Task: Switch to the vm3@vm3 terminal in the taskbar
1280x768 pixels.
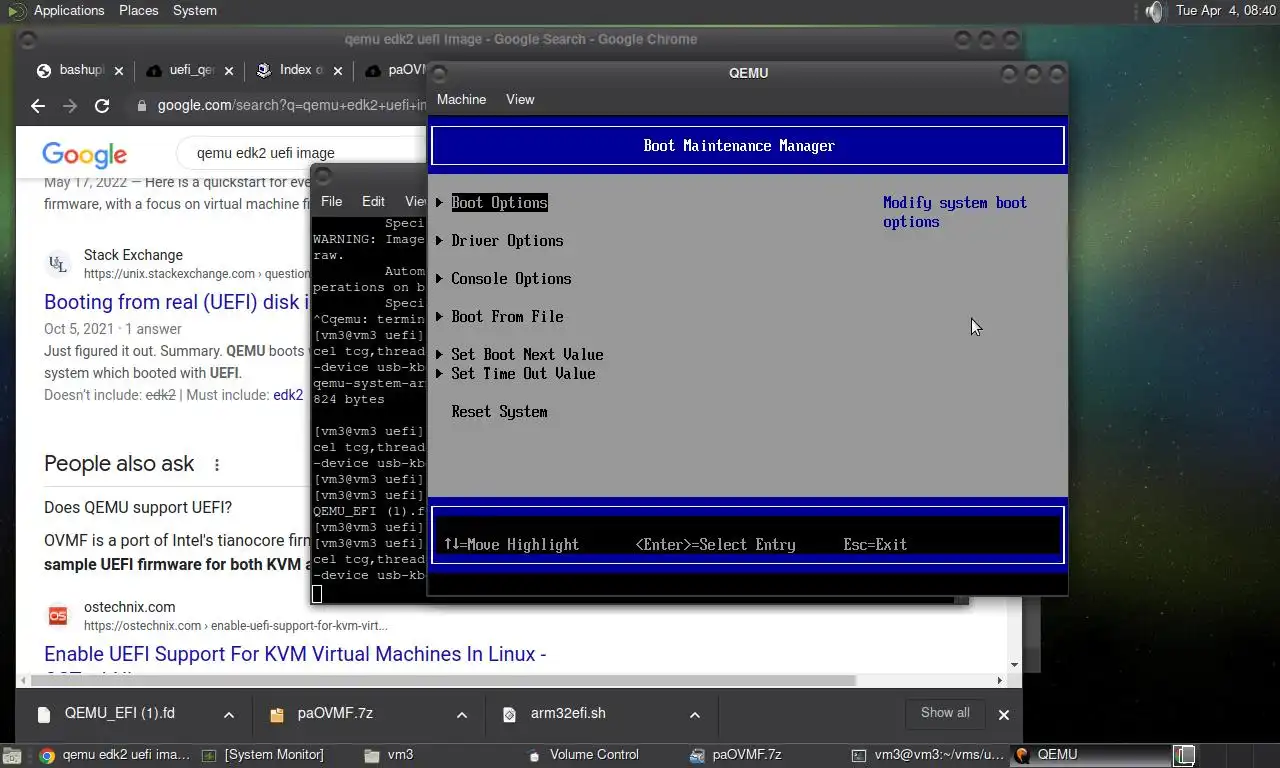Action: pos(928,755)
